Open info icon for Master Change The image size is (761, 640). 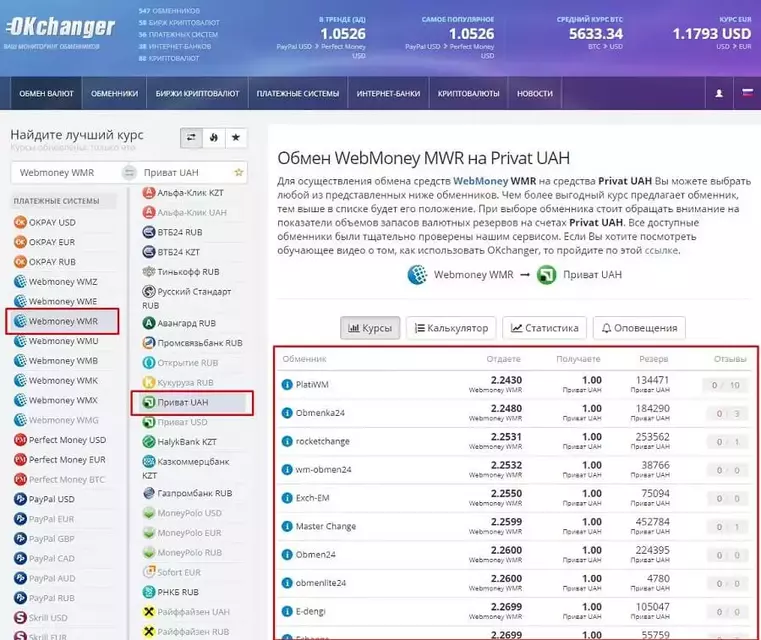(287, 526)
